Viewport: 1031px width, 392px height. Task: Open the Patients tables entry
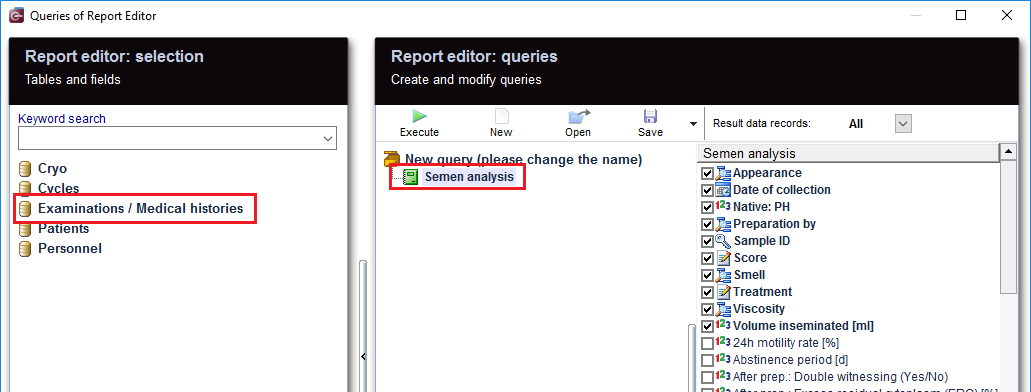point(64,229)
